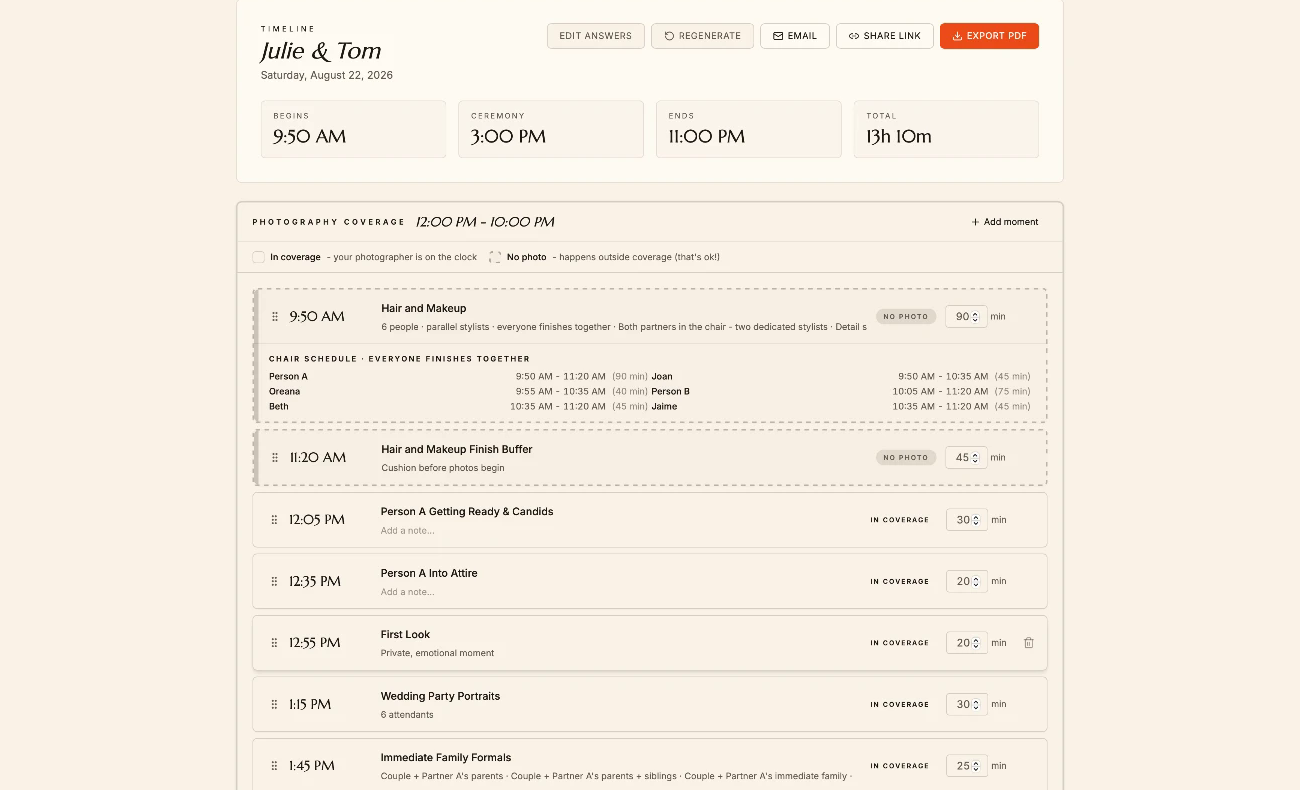Select the Wedding Party Portraits drag handle
Screen dimensions: 1300x790
point(275,705)
